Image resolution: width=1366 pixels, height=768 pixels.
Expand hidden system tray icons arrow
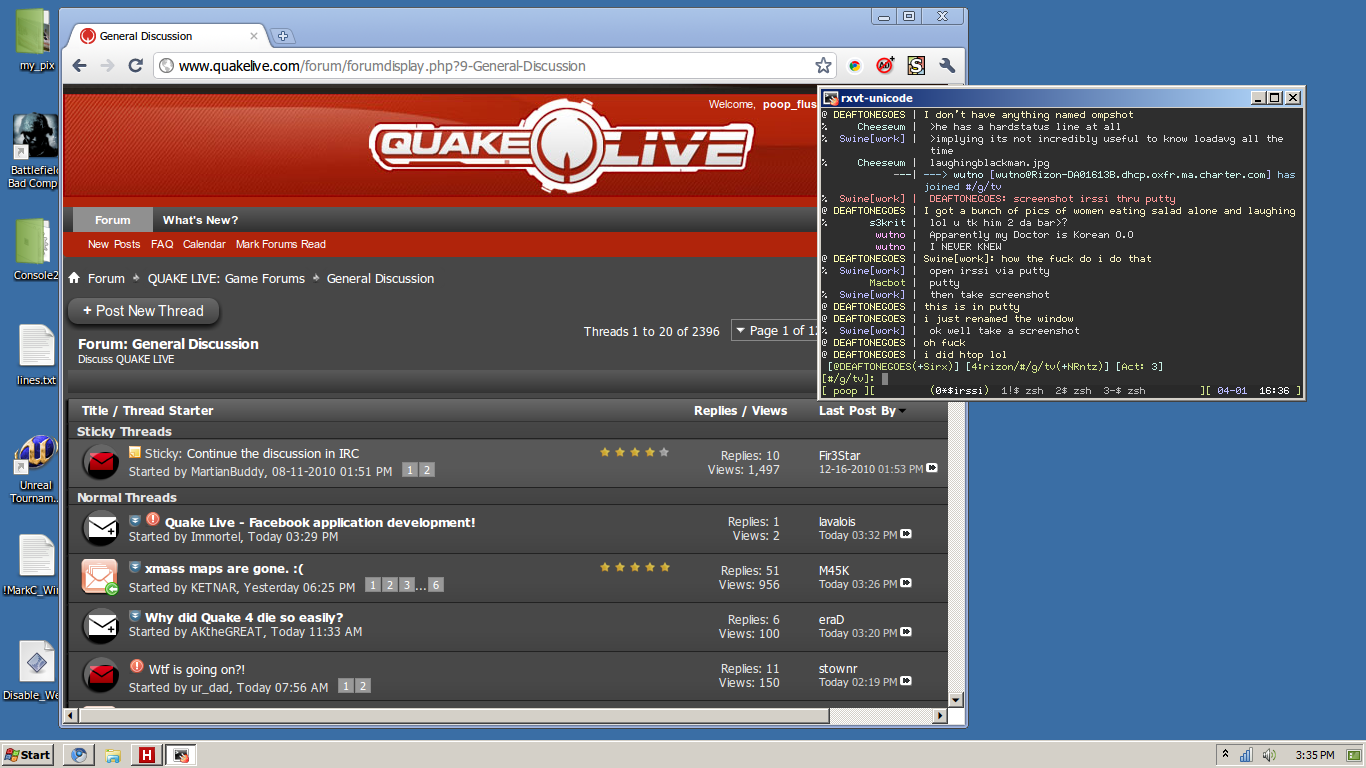(x=1225, y=754)
